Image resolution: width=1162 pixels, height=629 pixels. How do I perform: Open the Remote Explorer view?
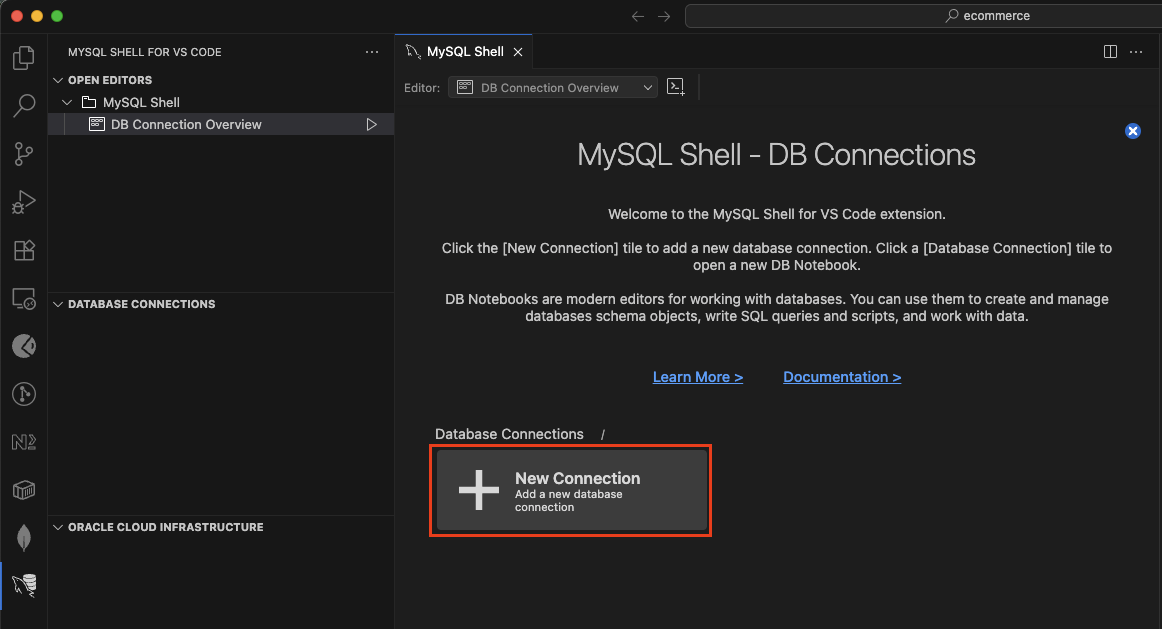pos(23,297)
